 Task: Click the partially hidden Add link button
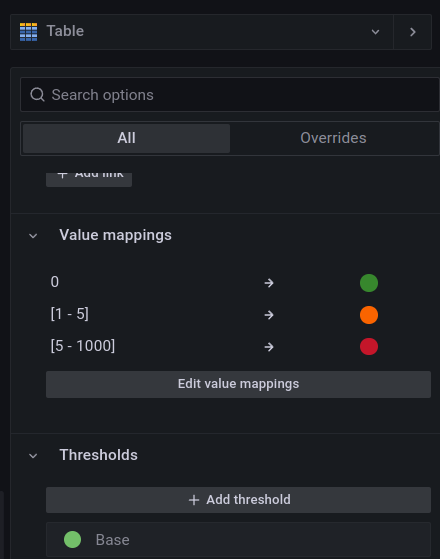click(89, 179)
